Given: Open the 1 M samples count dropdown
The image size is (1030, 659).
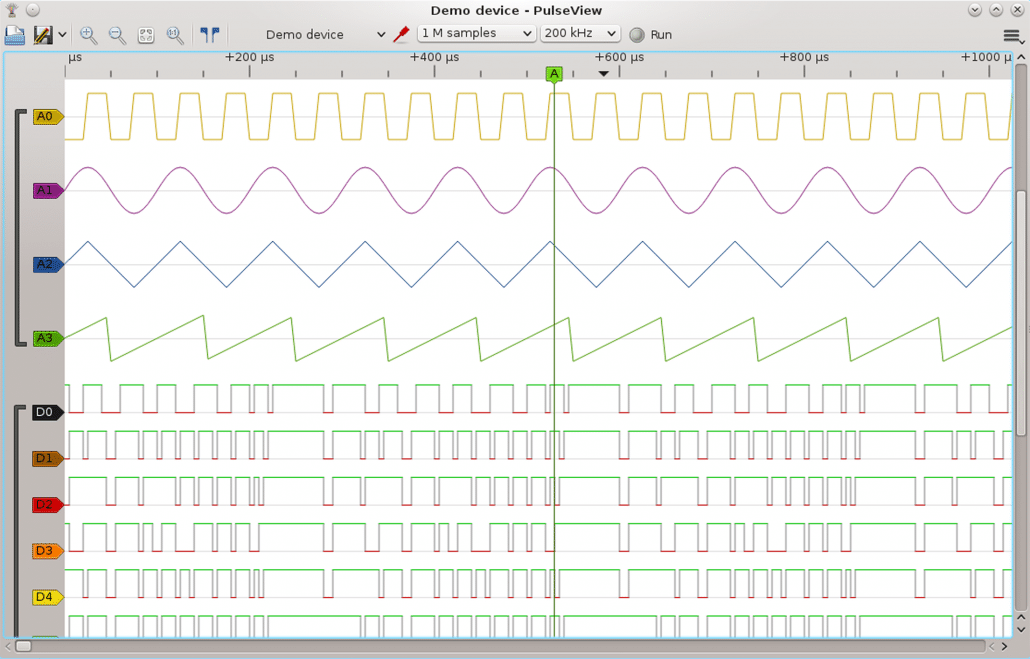Looking at the screenshot, I should [x=476, y=33].
